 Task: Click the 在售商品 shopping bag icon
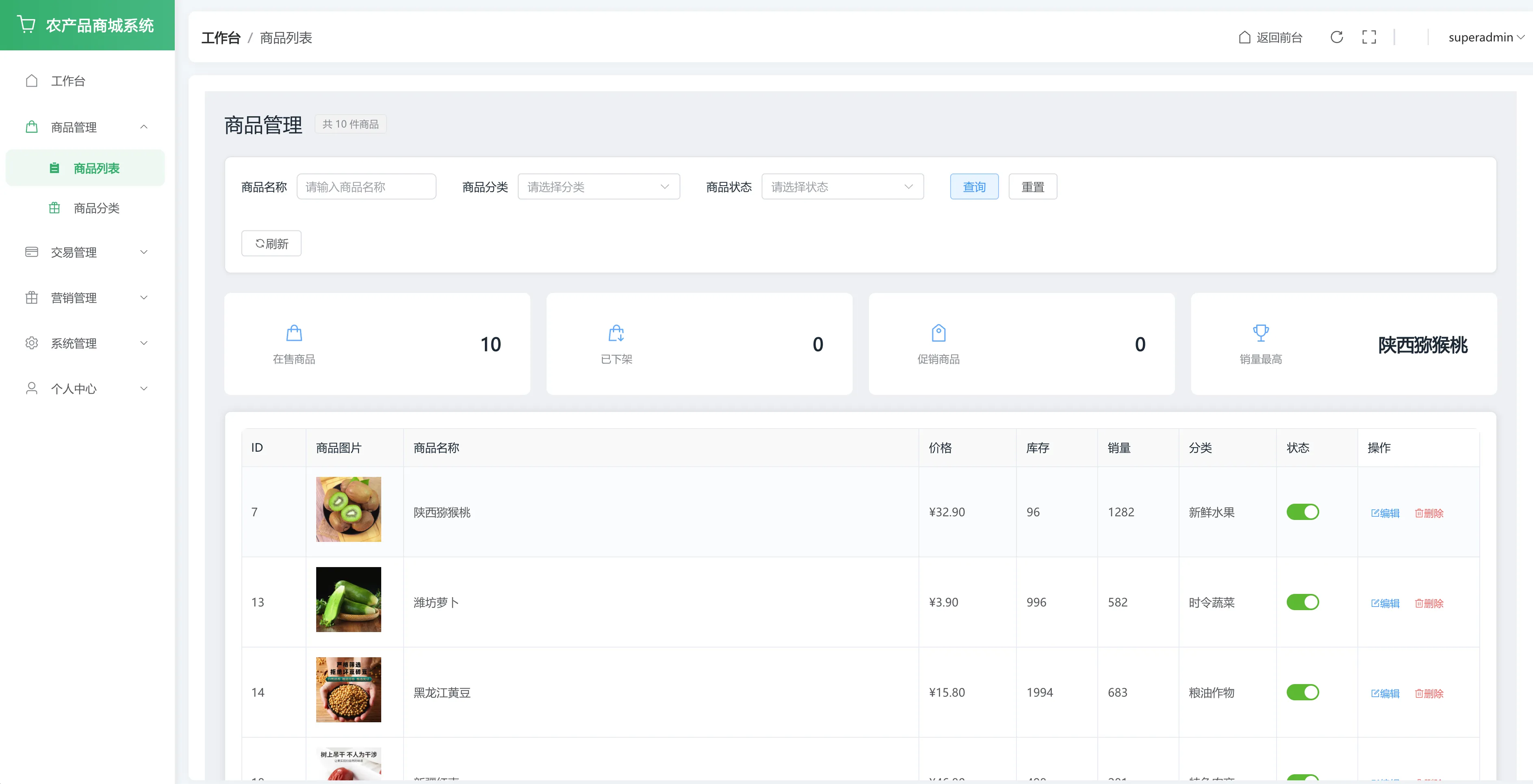294,333
